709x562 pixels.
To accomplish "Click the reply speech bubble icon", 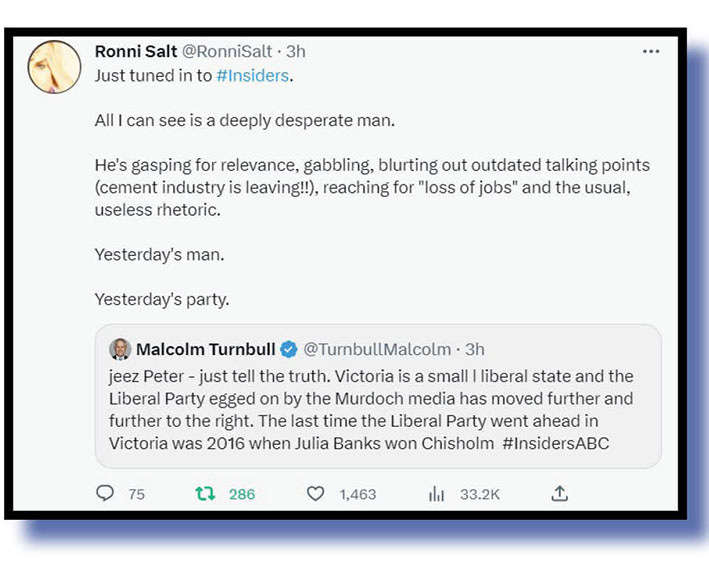I will (105, 493).
